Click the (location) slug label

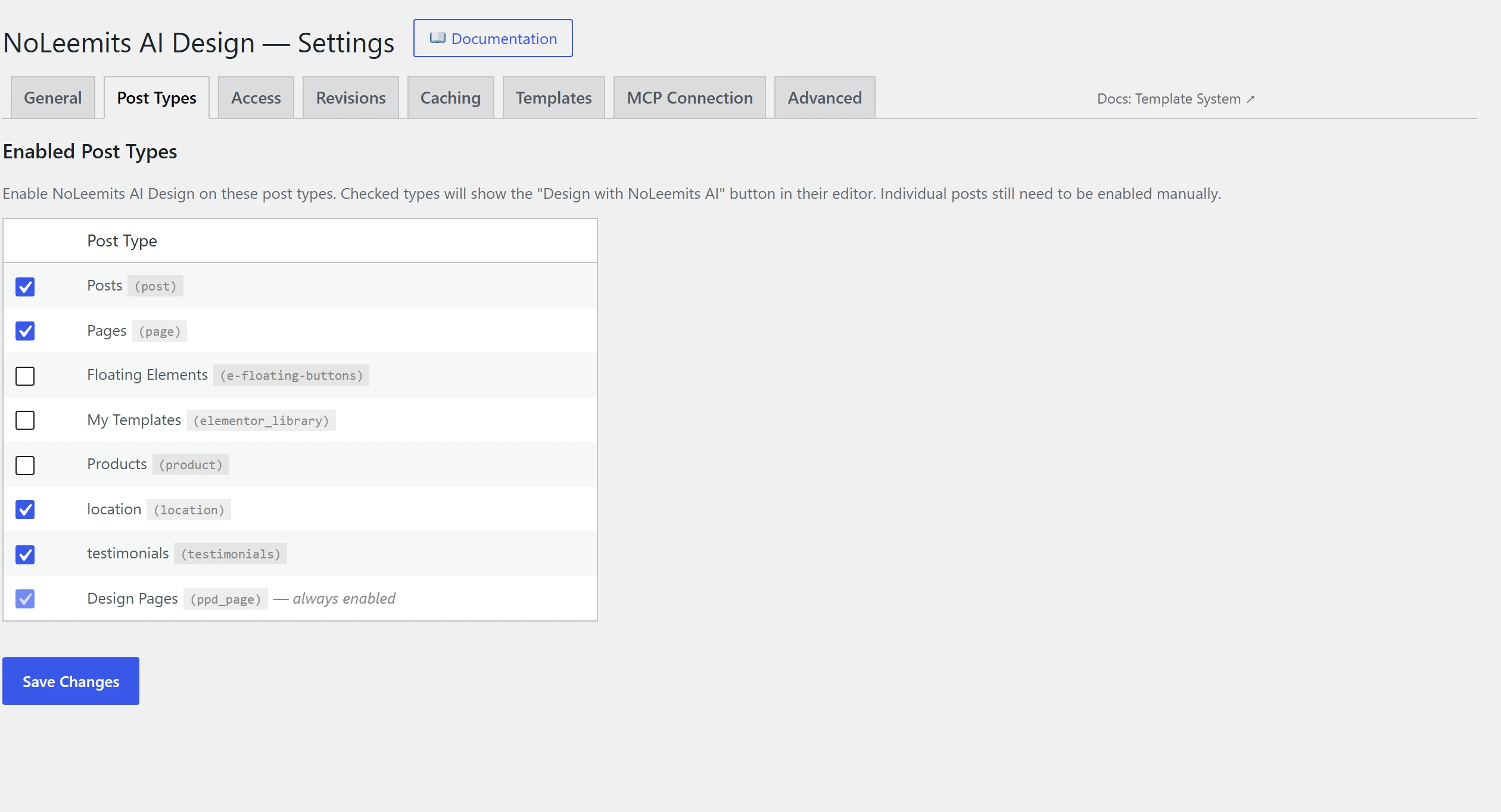pos(189,510)
